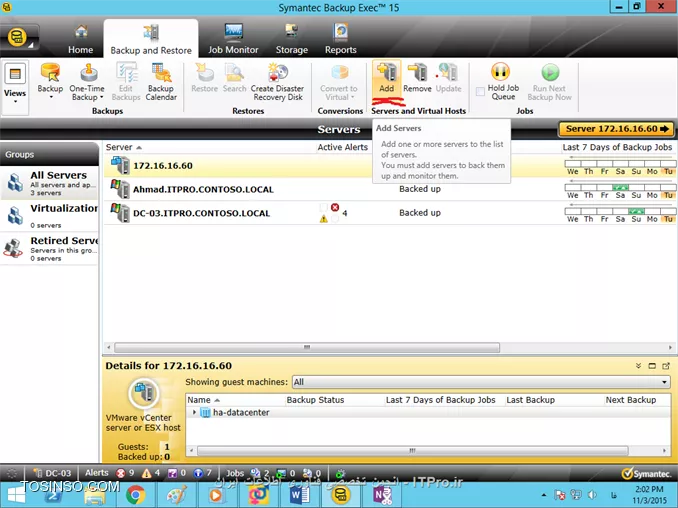Expand the ha-datacenter tree node

(194, 412)
